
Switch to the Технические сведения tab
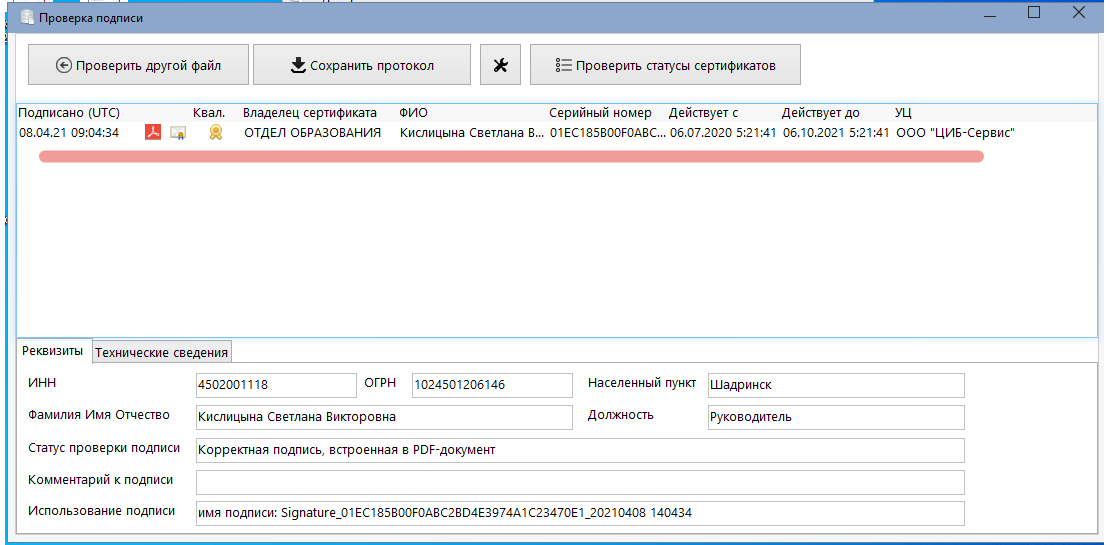coord(161,352)
